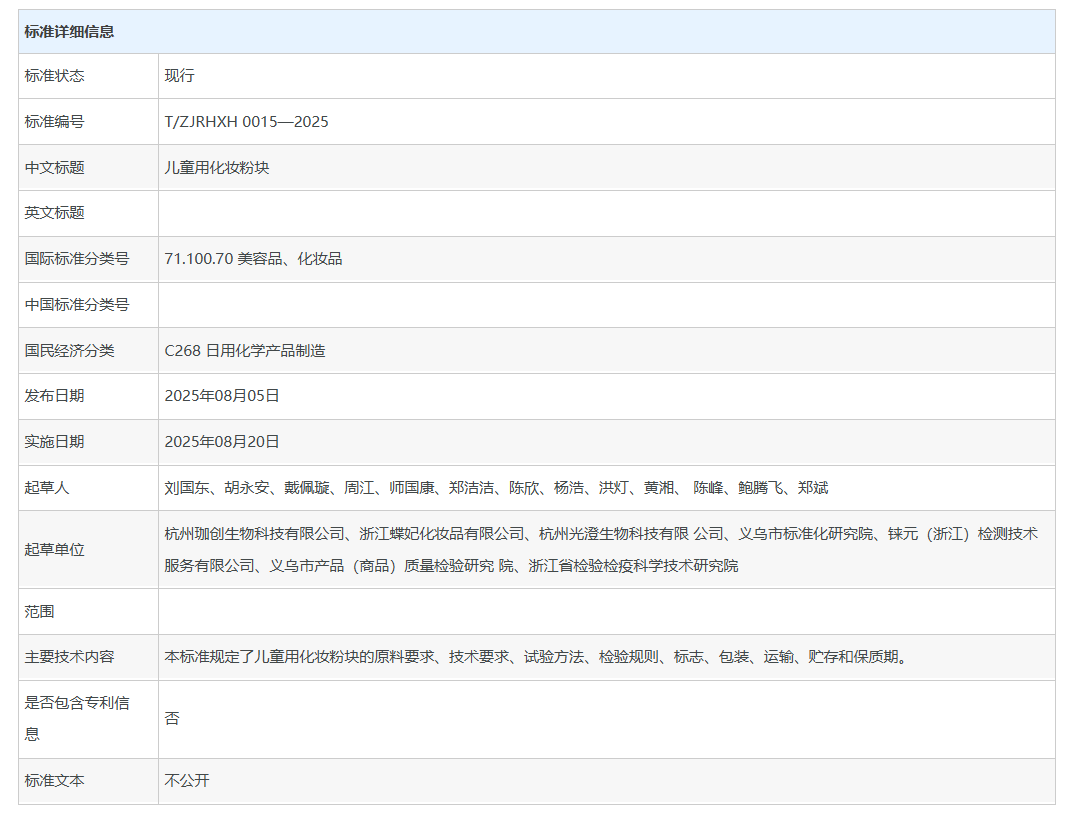1074x815 pixels.
Task: Click the patent info value 否
Action: coord(172,719)
